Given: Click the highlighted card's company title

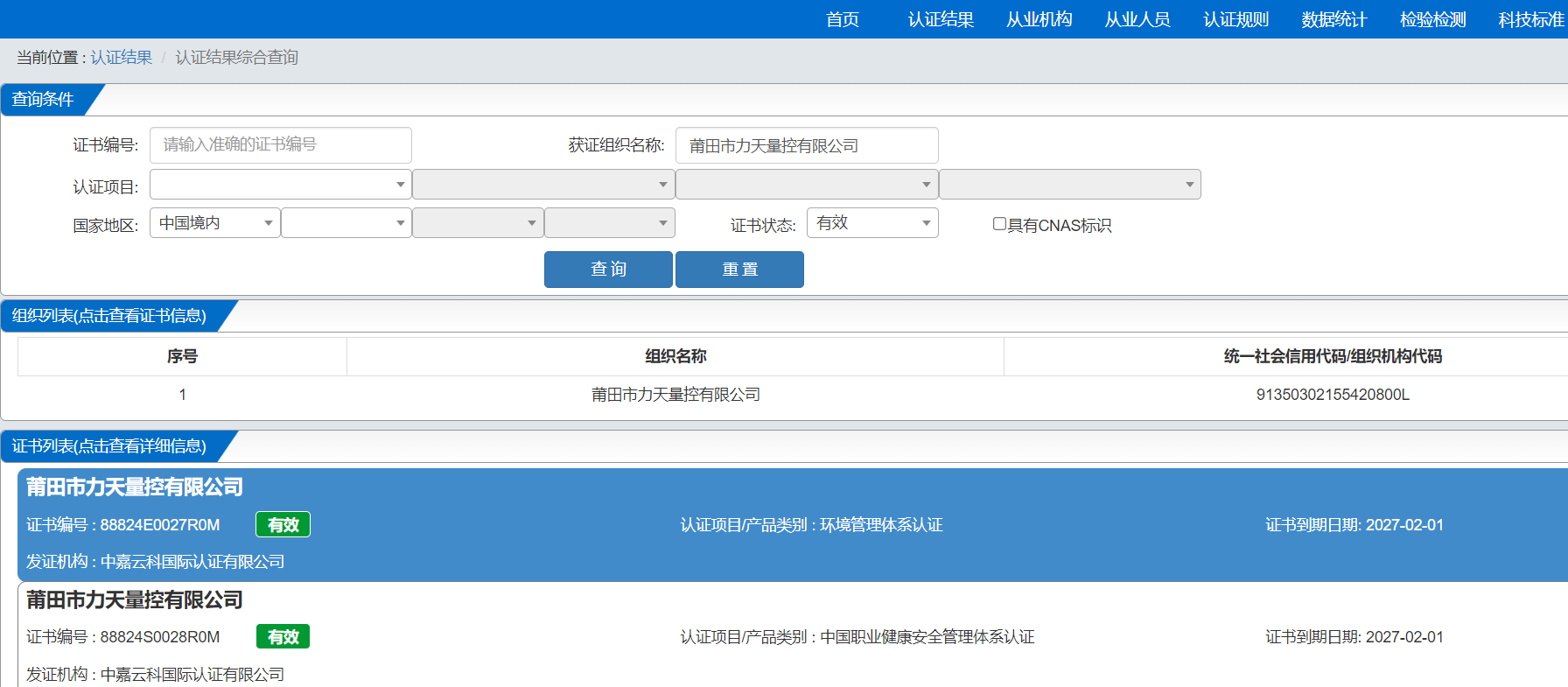Looking at the screenshot, I should pyautogui.click(x=134, y=487).
